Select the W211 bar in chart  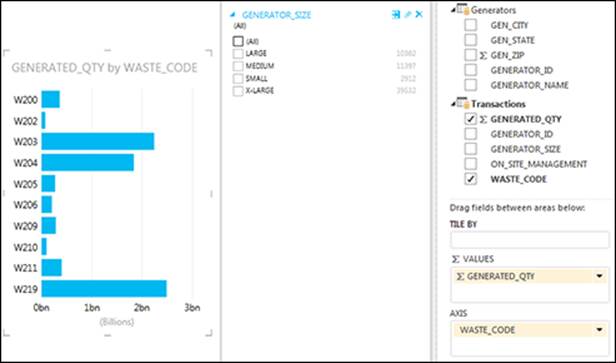pyautogui.click(x=51, y=268)
